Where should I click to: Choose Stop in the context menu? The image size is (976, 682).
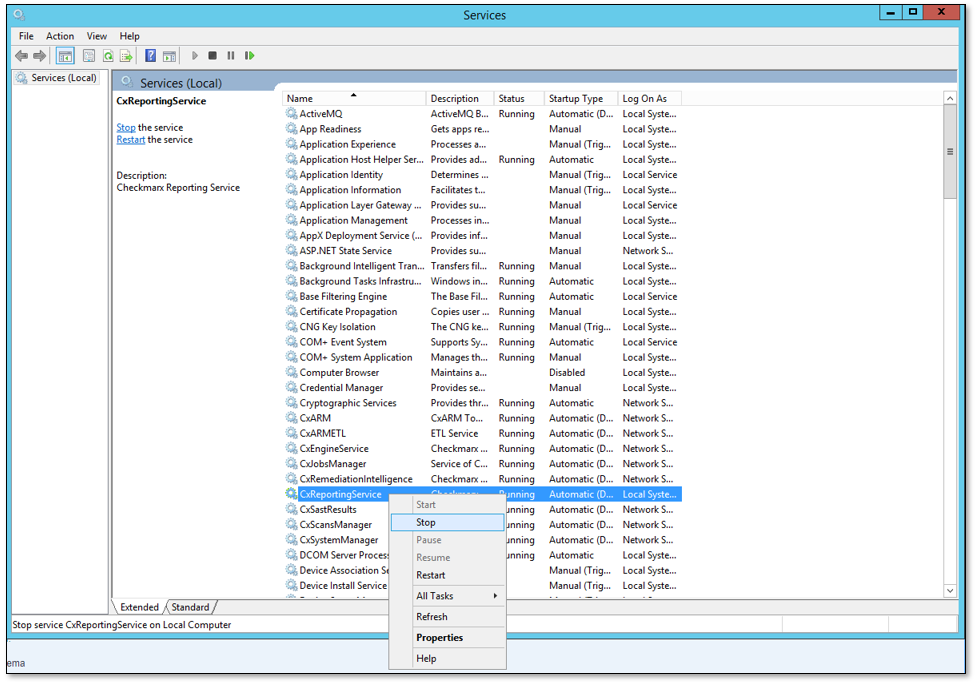pyautogui.click(x=448, y=523)
